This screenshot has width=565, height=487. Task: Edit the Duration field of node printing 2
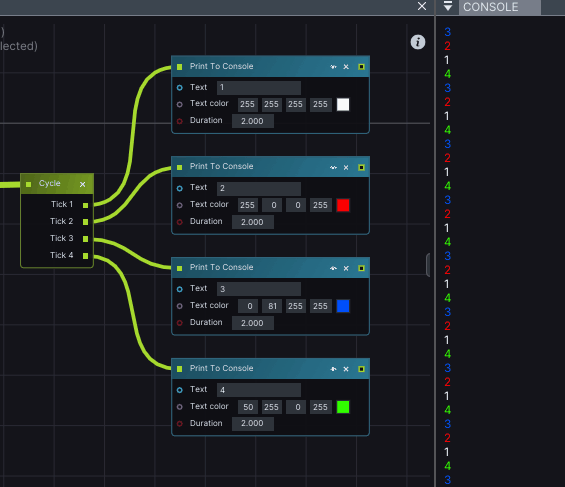click(253, 222)
